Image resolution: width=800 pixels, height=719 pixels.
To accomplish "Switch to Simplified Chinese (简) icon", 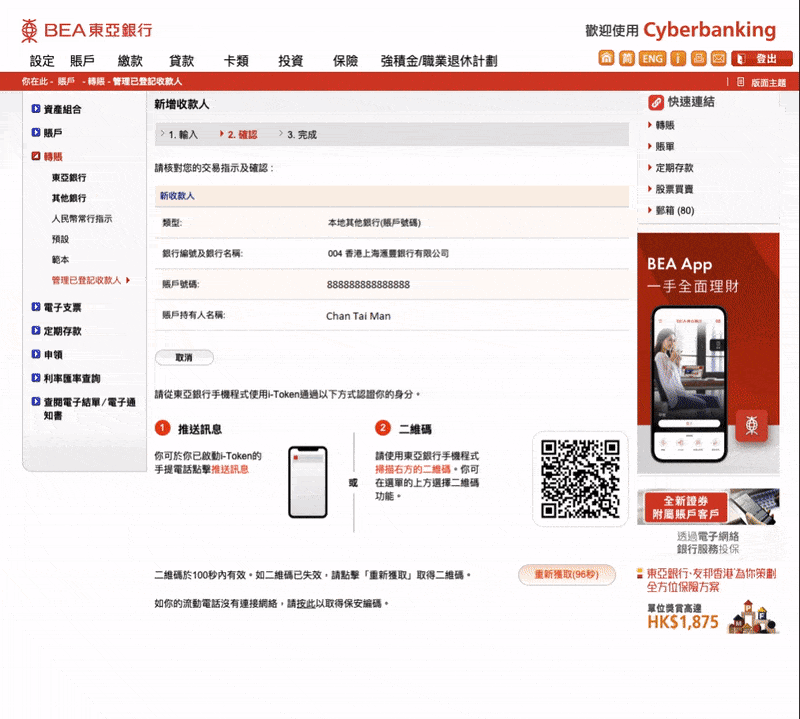I will (627, 58).
